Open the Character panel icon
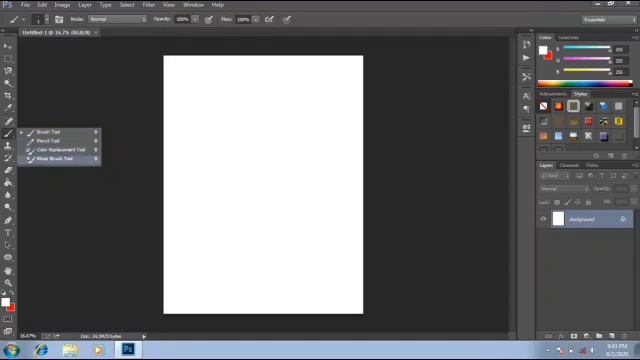The image size is (640, 360). tap(527, 96)
